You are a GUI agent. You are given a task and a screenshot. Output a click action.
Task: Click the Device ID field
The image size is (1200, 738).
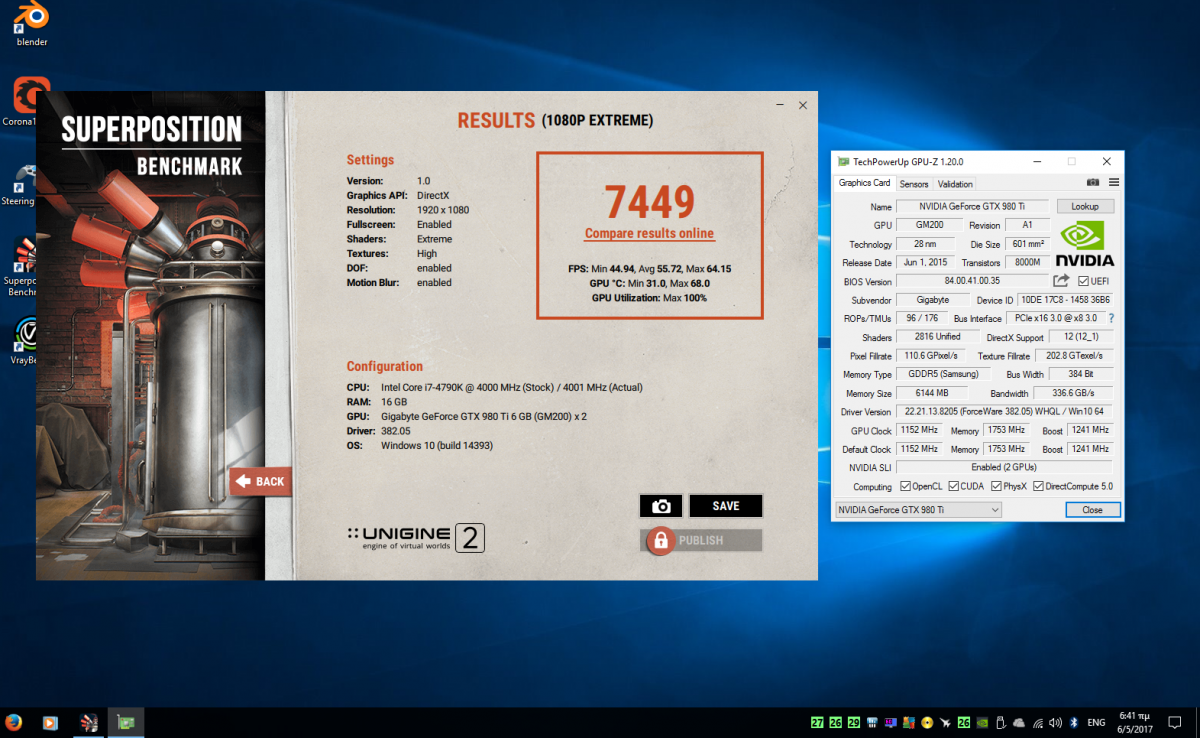coord(1065,299)
